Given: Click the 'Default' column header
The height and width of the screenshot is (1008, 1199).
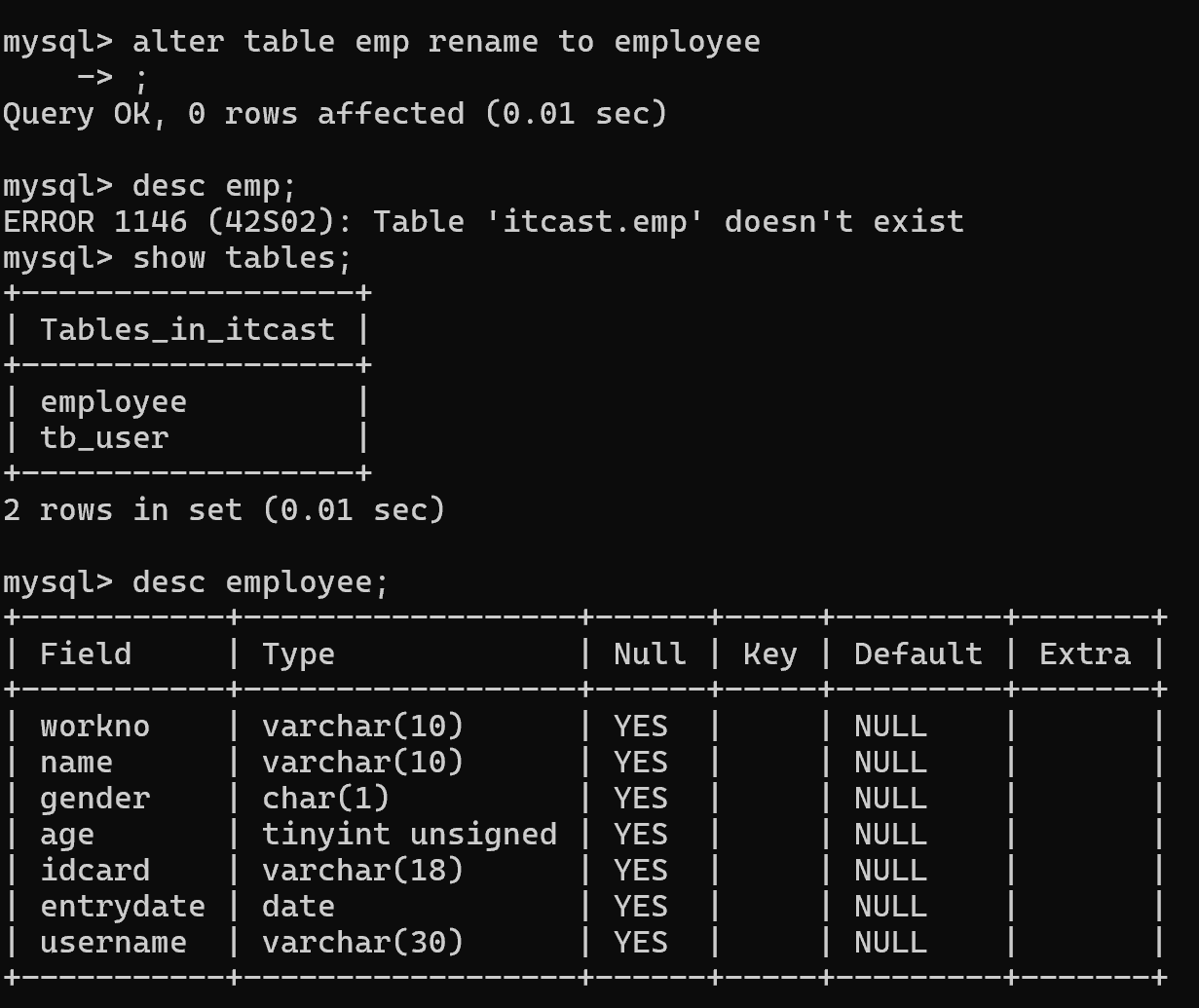Looking at the screenshot, I should (918, 653).
